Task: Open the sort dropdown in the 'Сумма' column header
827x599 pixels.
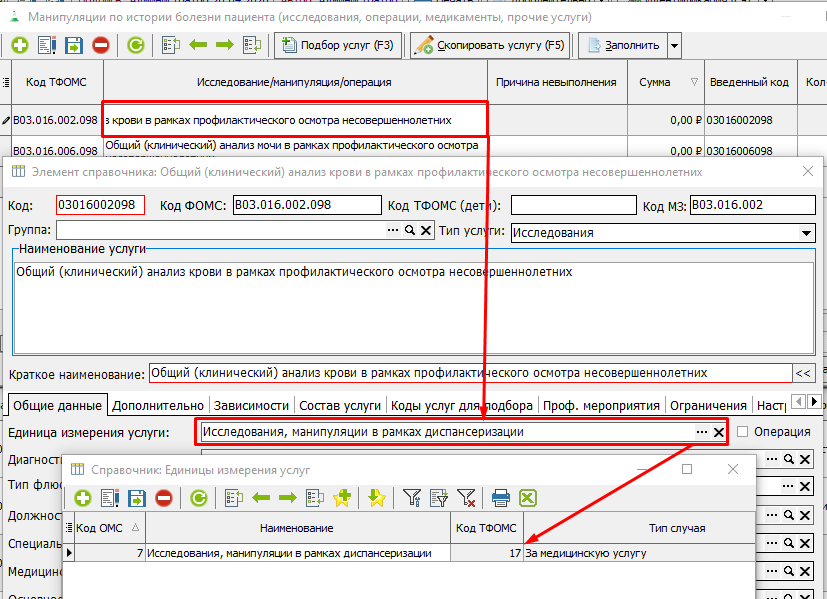Action: [x=694, y=82]
